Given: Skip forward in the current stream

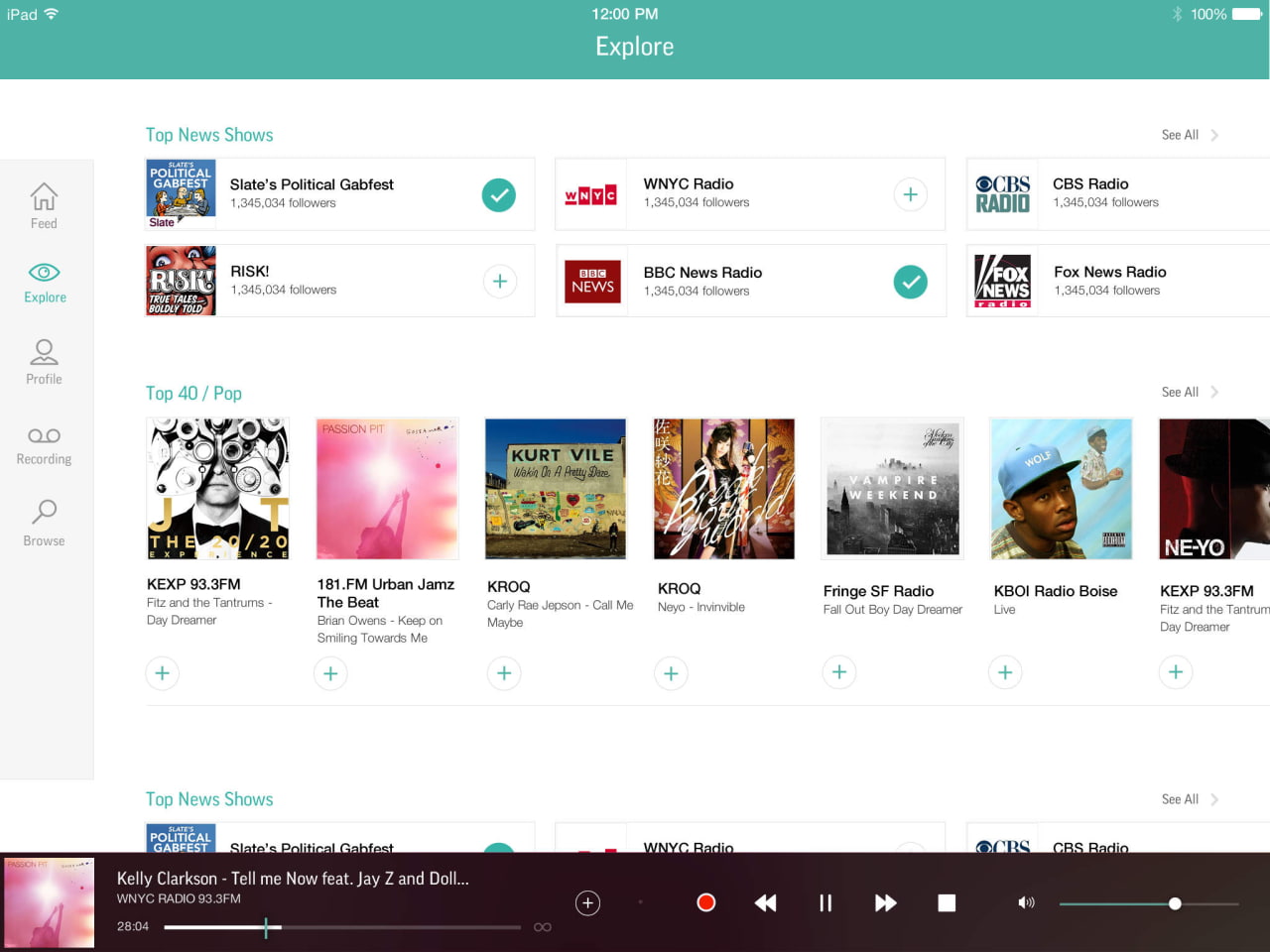Looking at the screenshot, I should pyautogui.click(x=885, y=902).
